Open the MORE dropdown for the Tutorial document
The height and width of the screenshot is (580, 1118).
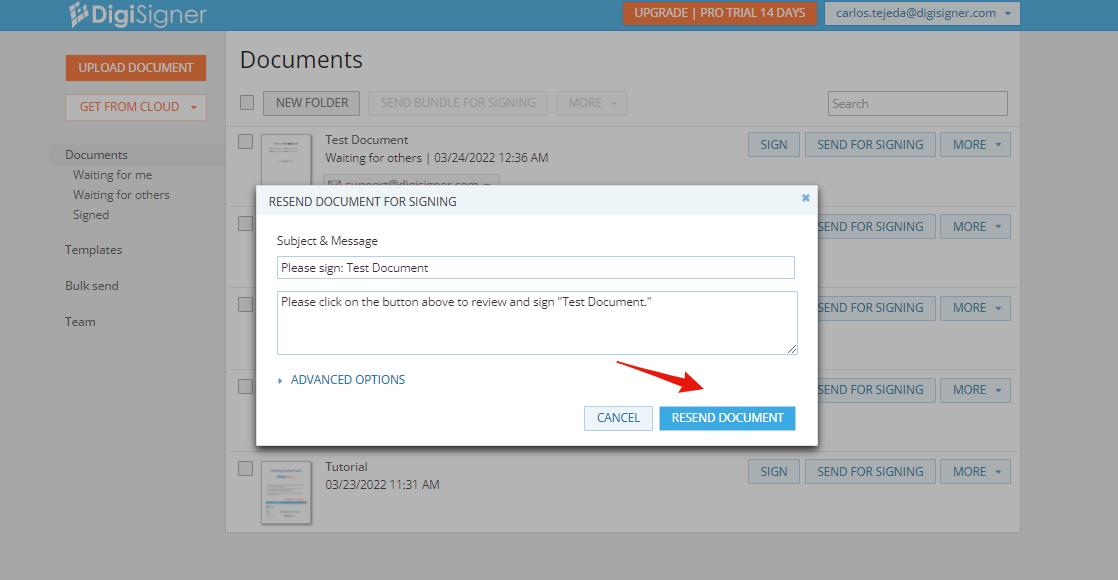point(975,471)
